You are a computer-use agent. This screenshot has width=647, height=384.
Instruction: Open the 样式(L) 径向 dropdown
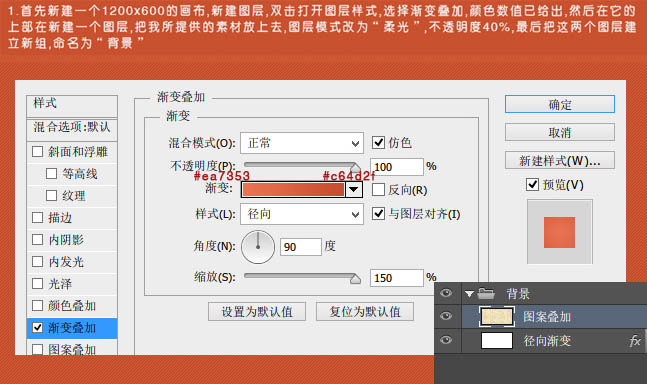pyautogui.click(x=302, y=214)
